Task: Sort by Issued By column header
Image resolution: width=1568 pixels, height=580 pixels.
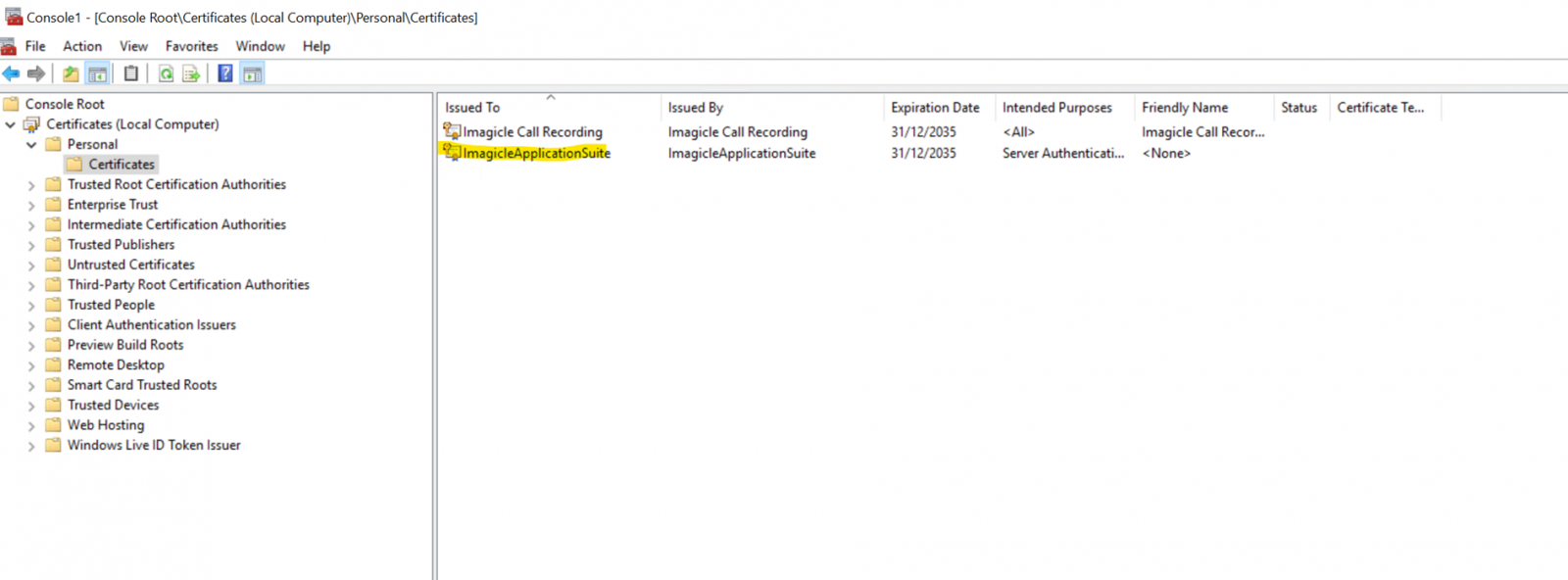Action: pyautogui.click(x=695, y=108)
